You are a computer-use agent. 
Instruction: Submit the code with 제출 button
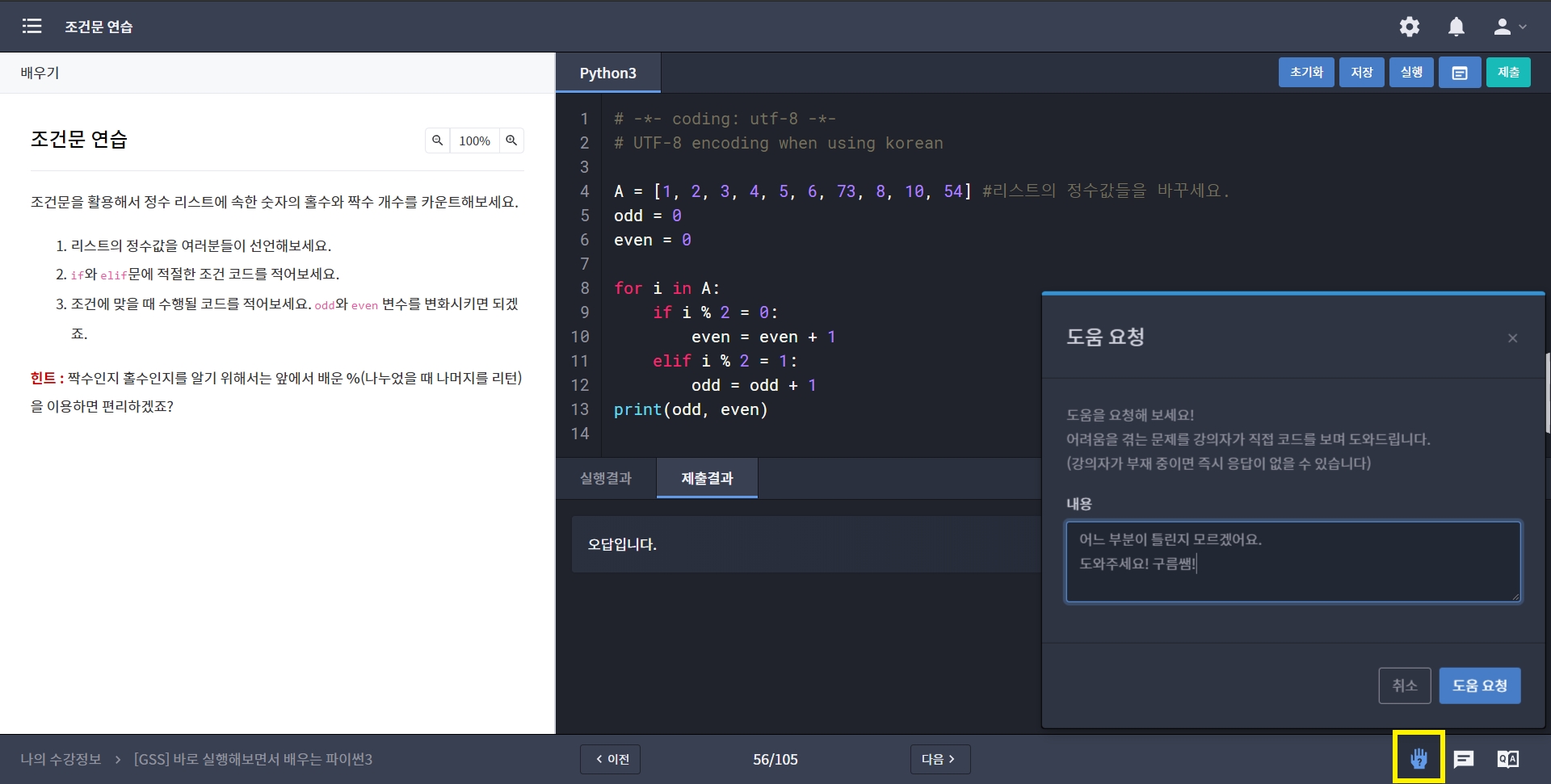1507,73
